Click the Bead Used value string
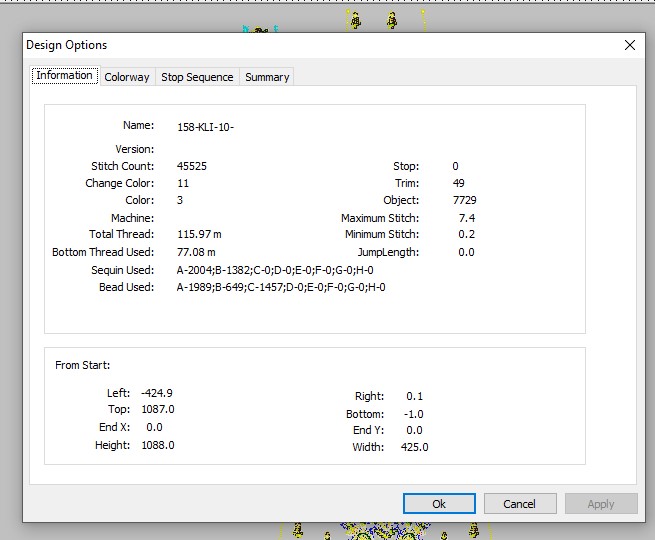The image size is (655, 540). (281, 287)
